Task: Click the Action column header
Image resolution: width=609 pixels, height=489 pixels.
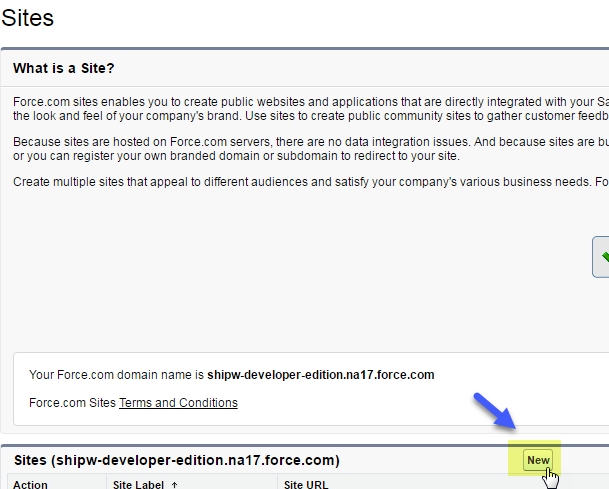Action: click(30, 484)
